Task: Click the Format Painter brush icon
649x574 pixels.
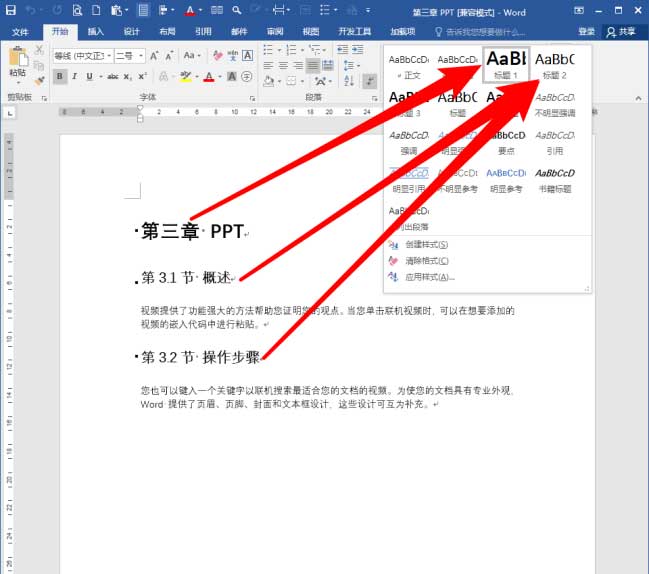Action: pos(39,81)
